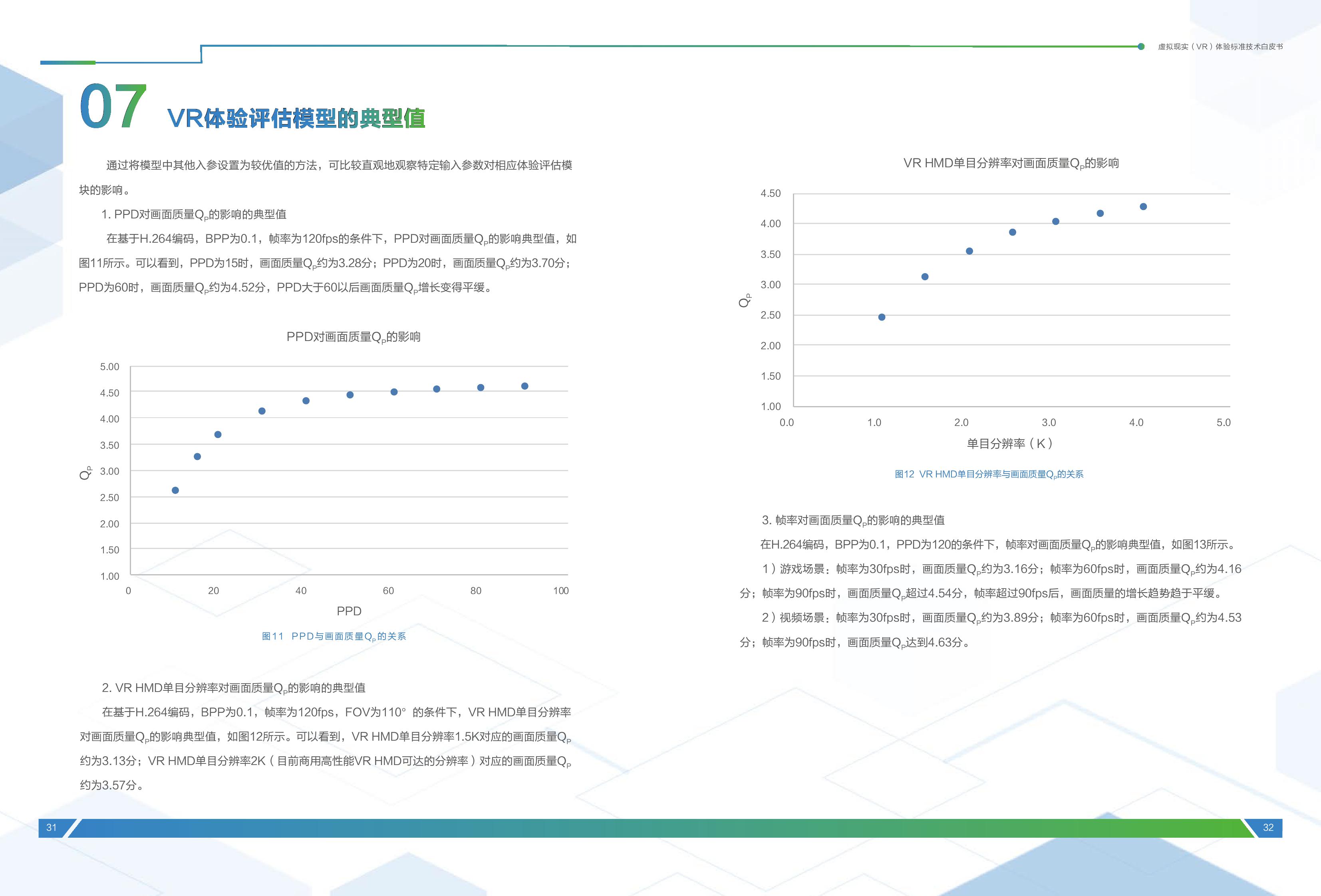Click heading VR体验评估模型的典型值
Image resolution: width=1321 pixels, height=896 pixels.
[296, 118]
